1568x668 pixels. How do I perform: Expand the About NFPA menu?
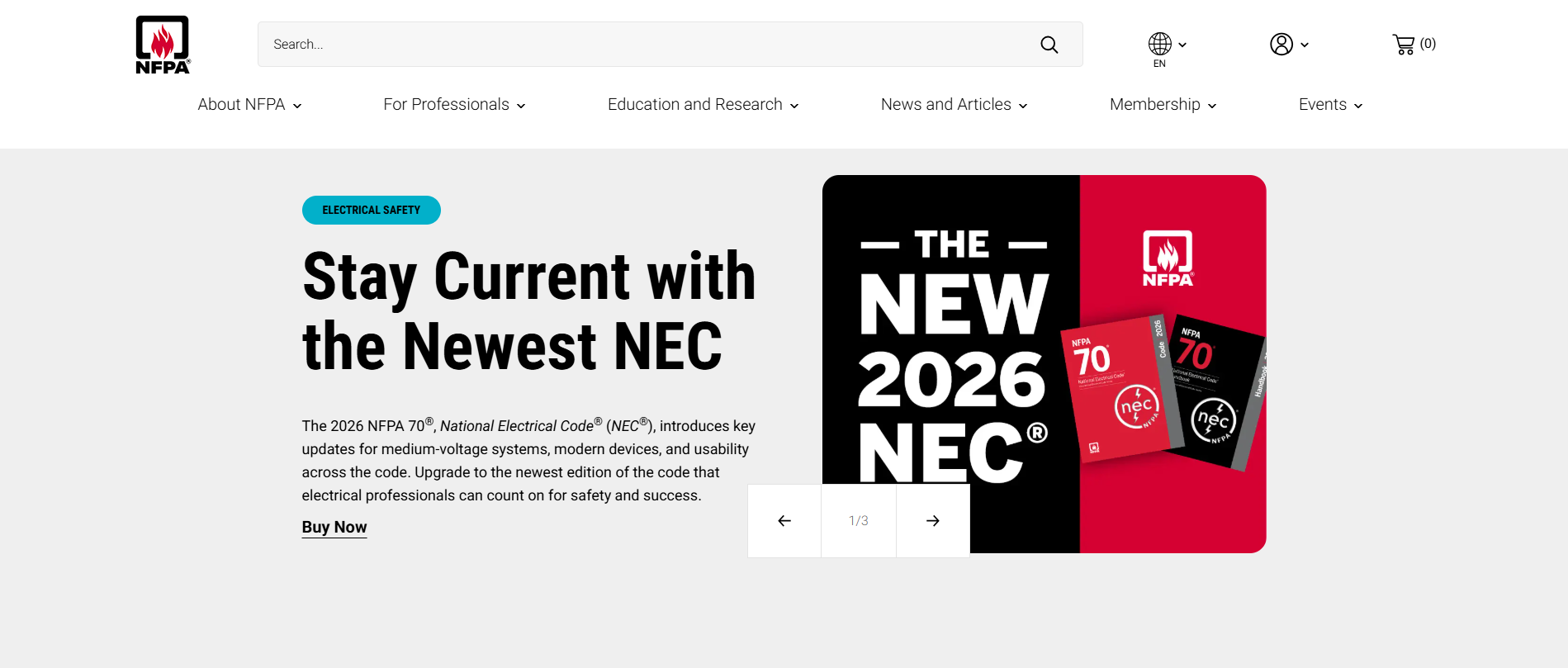[249, 105]
